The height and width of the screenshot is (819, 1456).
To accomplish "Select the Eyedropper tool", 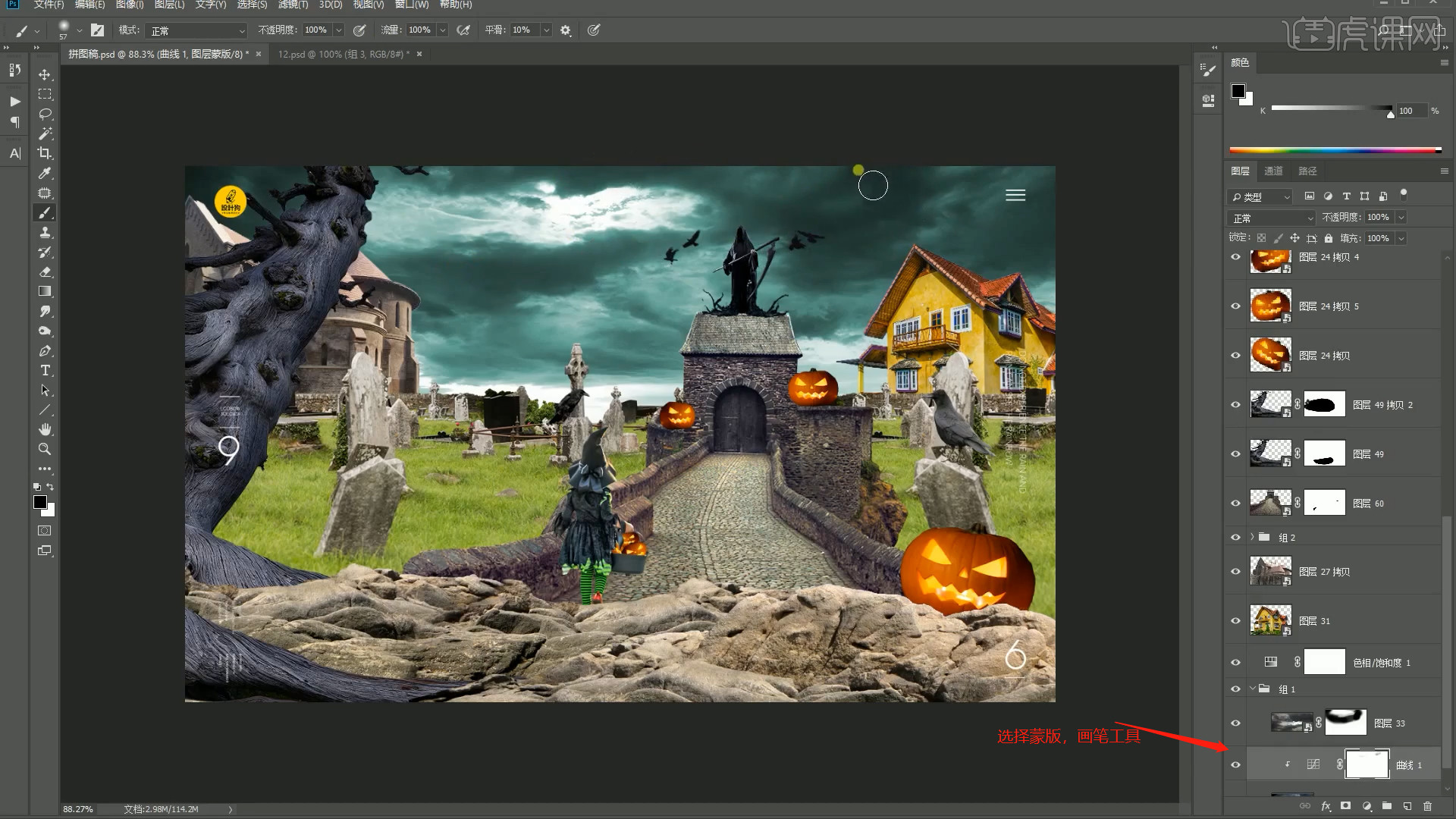I will click(x=45, y=173).
